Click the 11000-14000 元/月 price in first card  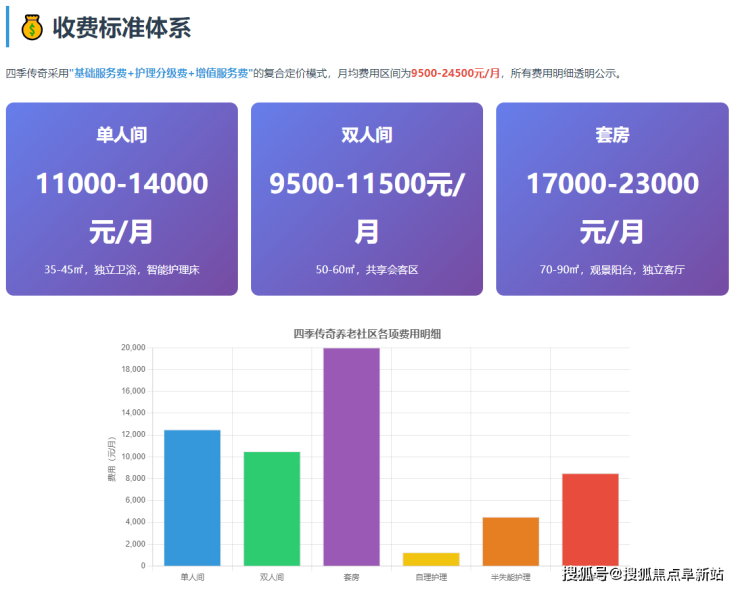tap(122, 207)
